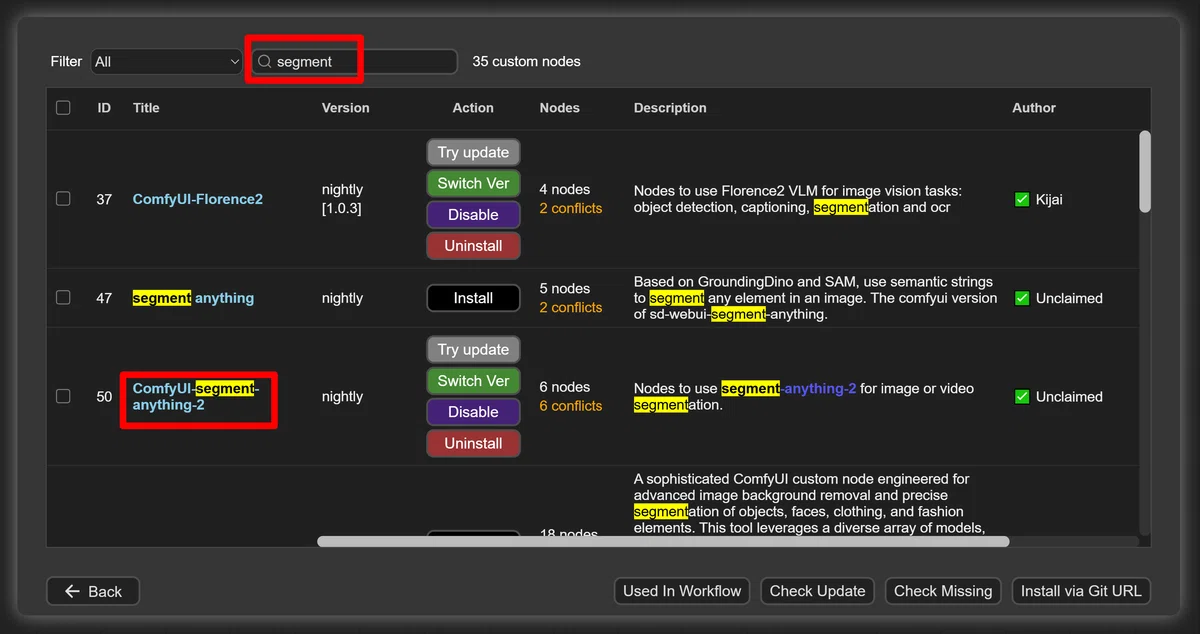Click nightly version in segment anything row

coord(342,298)
